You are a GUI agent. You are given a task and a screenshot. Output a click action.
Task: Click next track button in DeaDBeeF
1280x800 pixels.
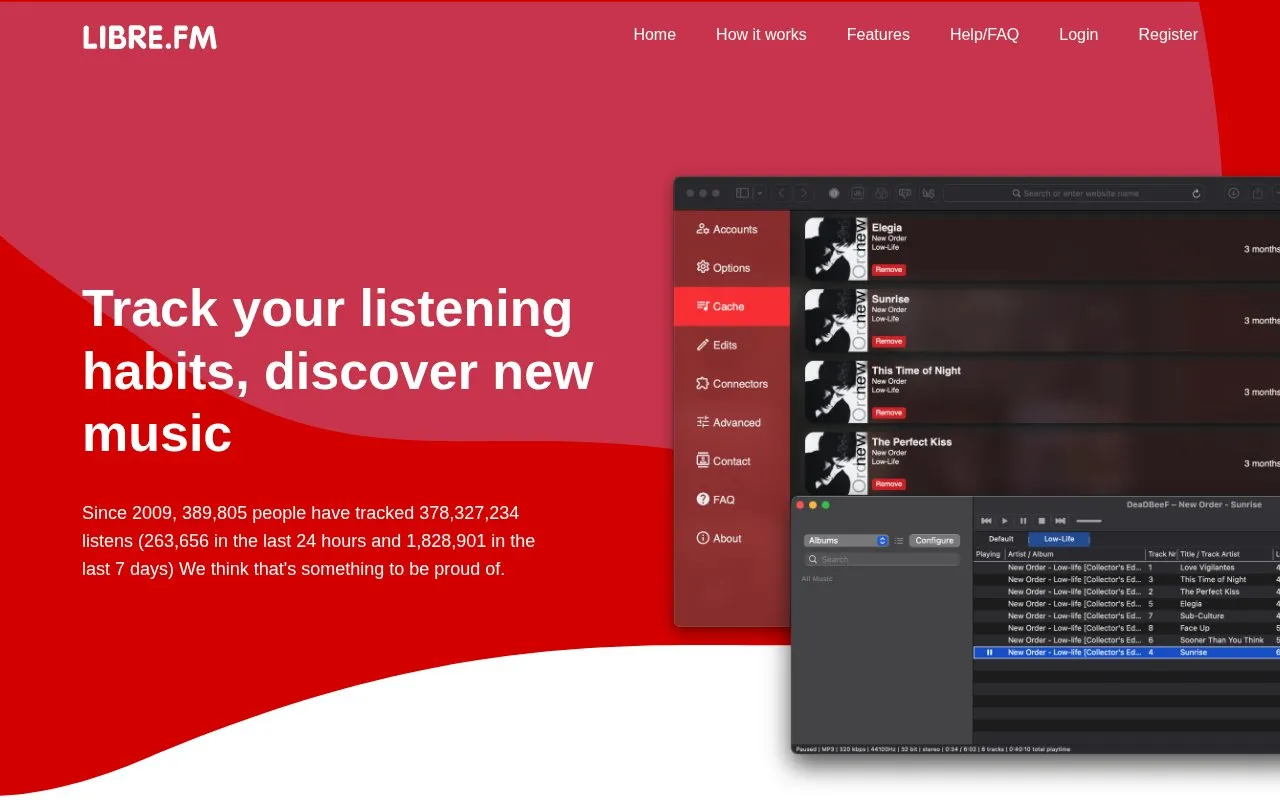tap(1060, 521)
